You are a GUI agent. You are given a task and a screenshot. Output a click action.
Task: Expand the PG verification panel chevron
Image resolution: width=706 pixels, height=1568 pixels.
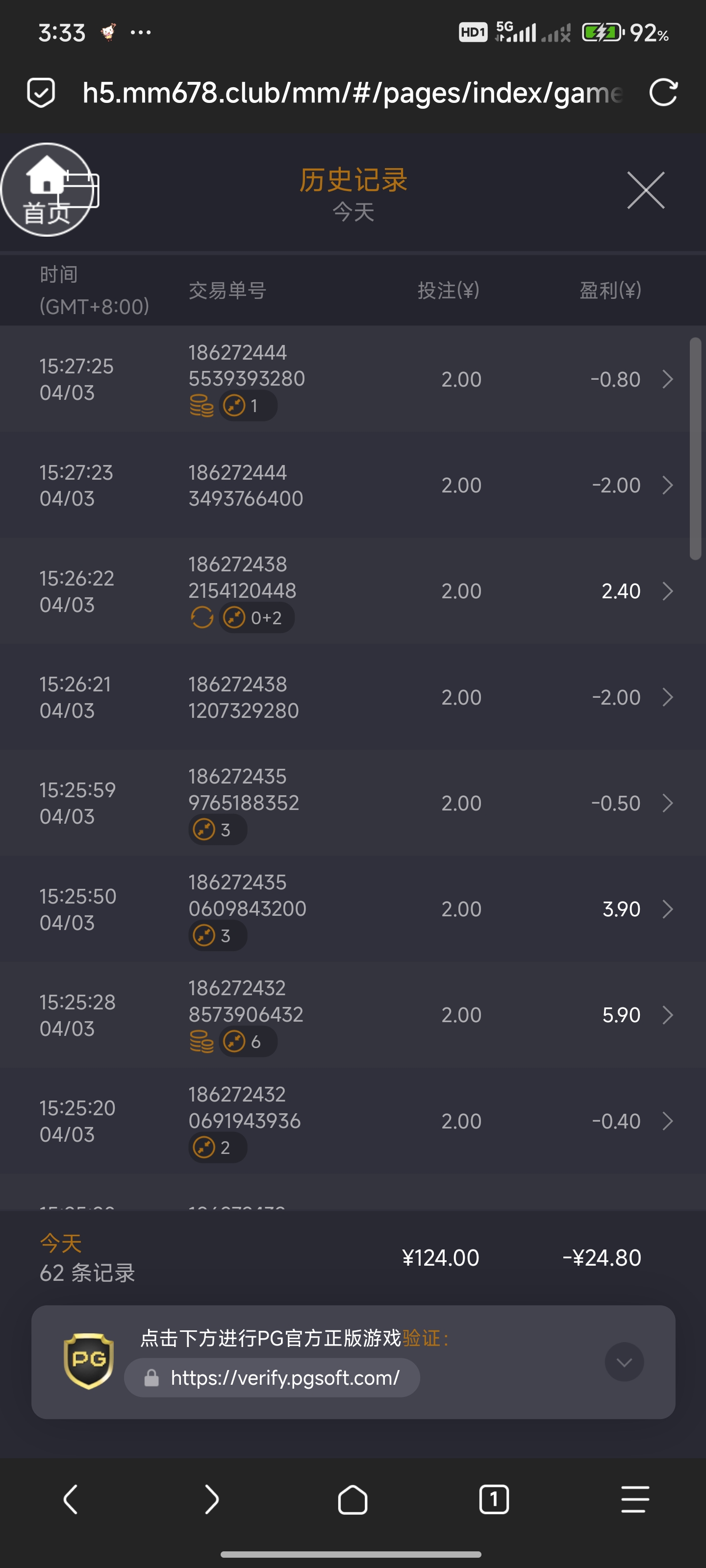624,1362
